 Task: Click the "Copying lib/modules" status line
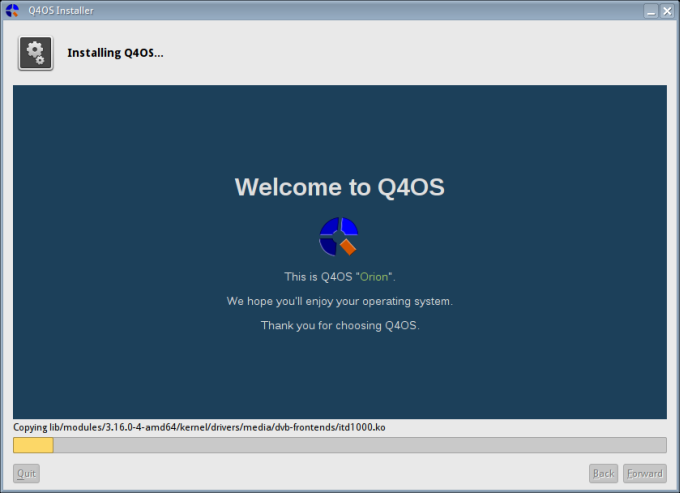(x=199, y=427)
